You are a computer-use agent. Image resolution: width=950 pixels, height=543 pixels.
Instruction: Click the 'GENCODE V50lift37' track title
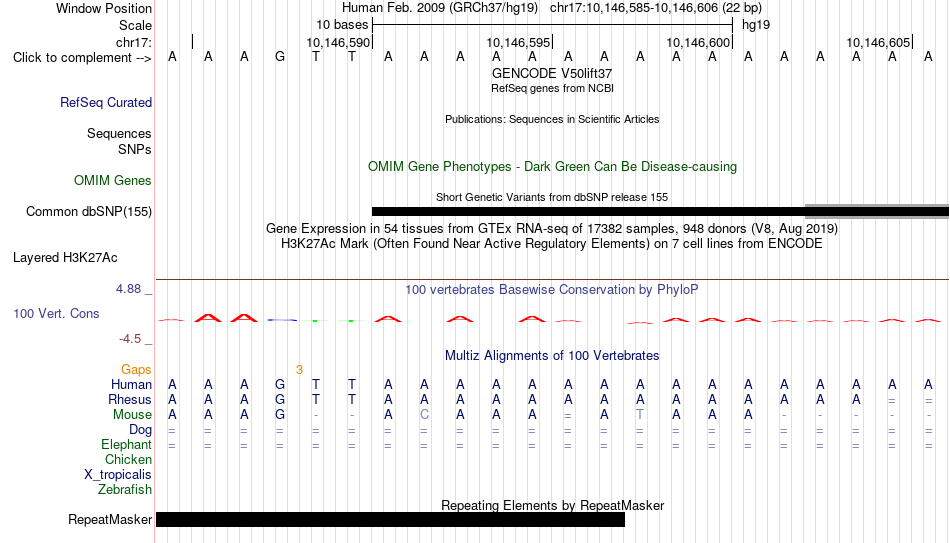click(x=552, y=73)
